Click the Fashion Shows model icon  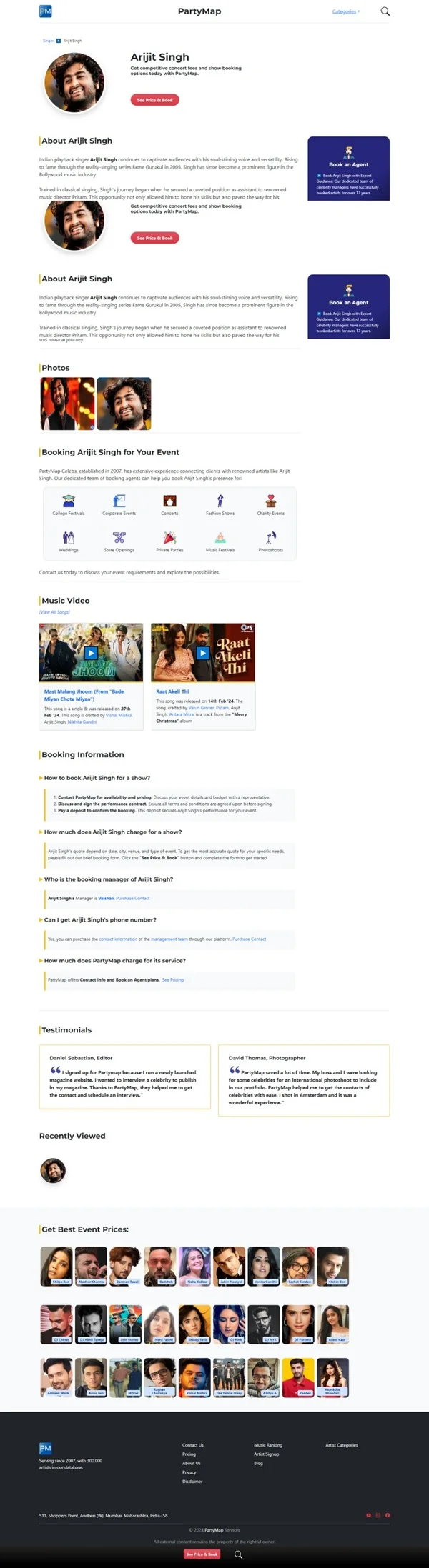coord(220,501)
